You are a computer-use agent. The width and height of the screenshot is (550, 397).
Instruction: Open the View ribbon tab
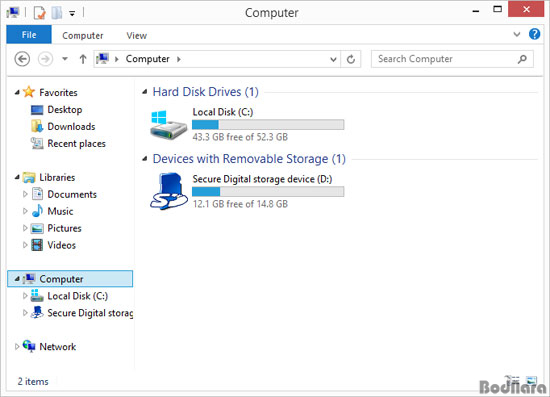point(136,35)
